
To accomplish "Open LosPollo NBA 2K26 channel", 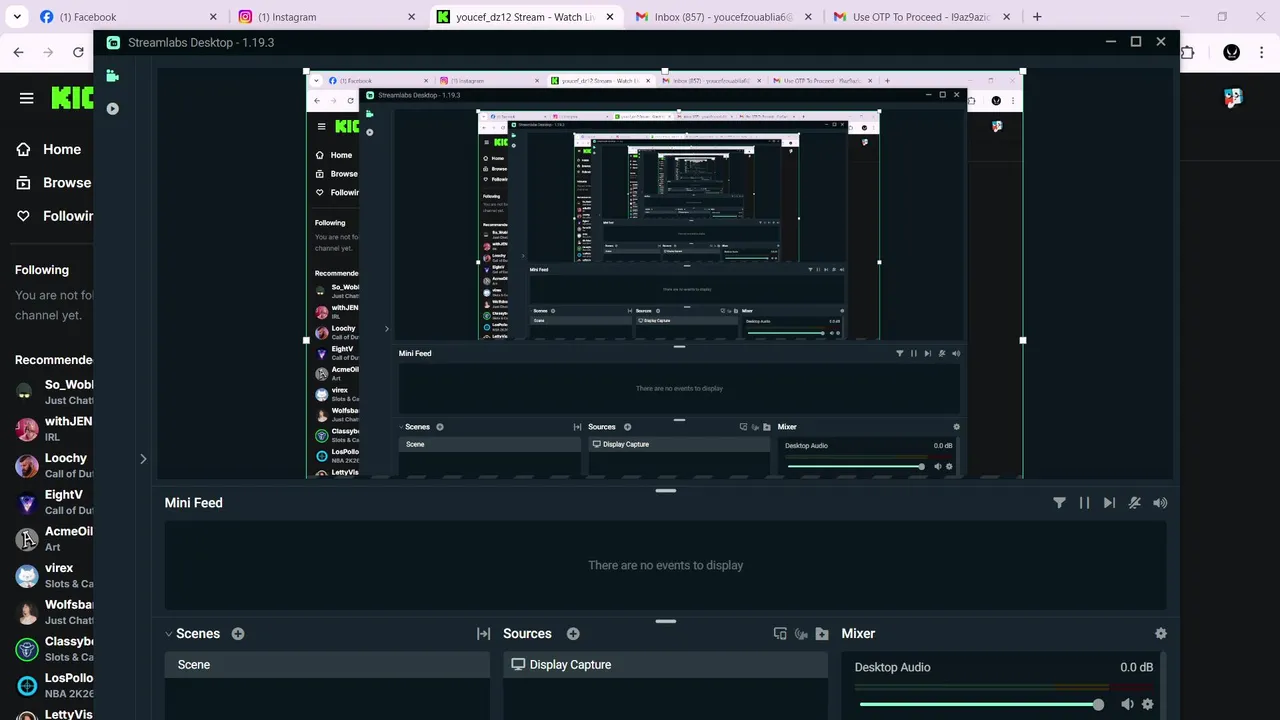I will (54, 685).
